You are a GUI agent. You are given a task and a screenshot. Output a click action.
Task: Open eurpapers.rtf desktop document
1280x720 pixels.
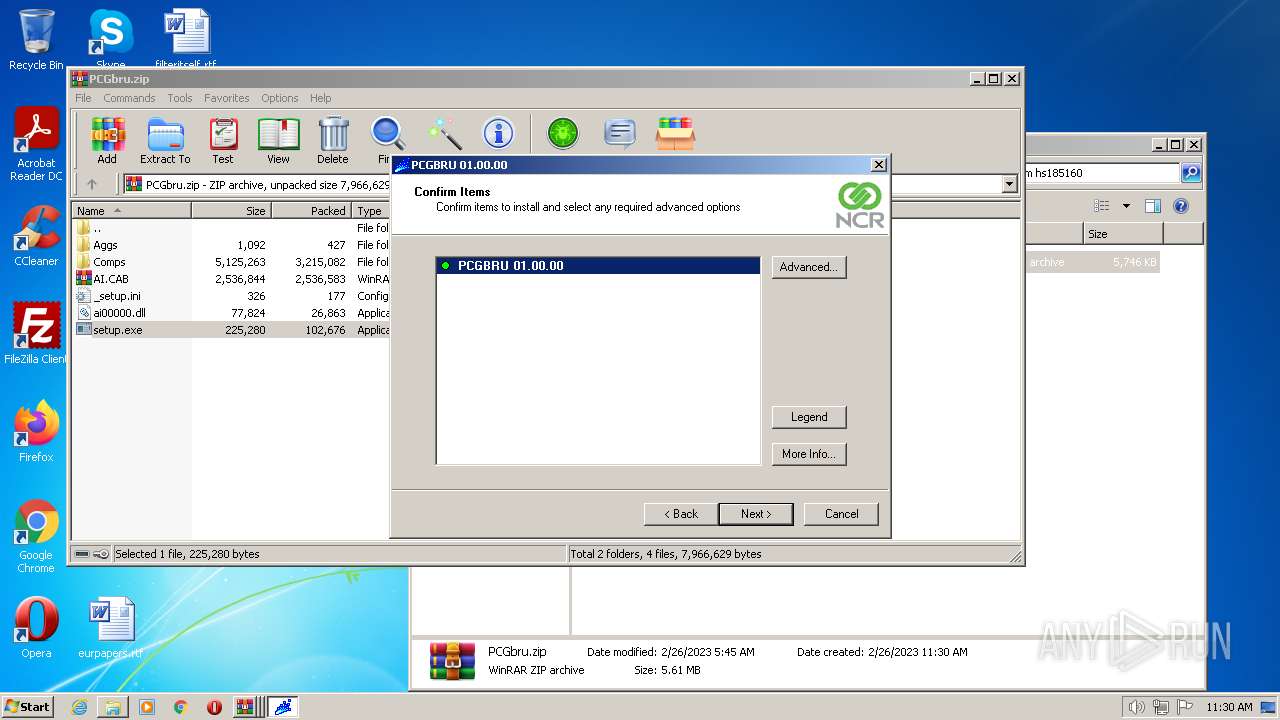[110, 628]
